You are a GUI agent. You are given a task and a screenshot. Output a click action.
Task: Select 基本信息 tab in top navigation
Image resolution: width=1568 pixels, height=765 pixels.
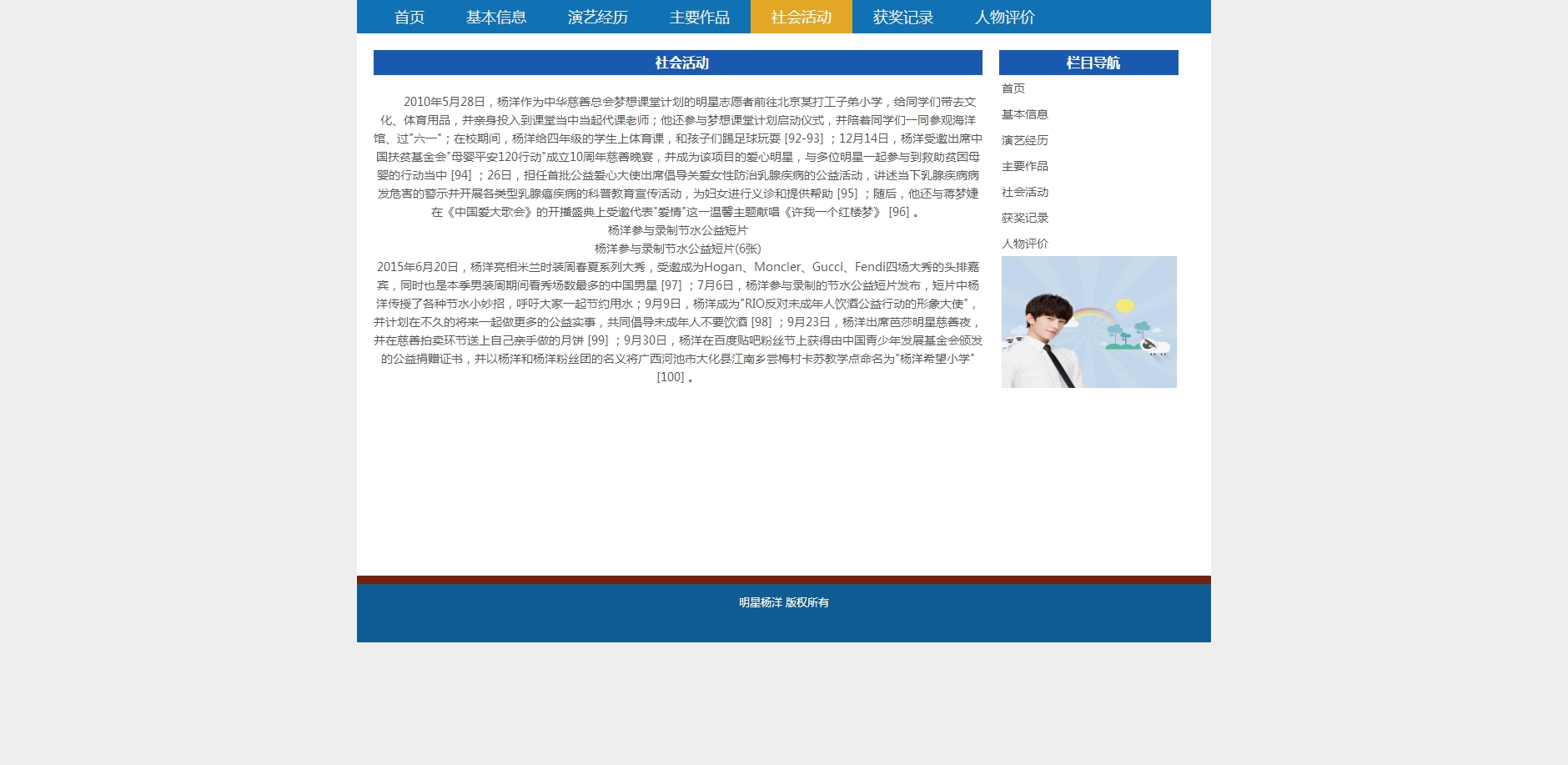coord(495,17)
